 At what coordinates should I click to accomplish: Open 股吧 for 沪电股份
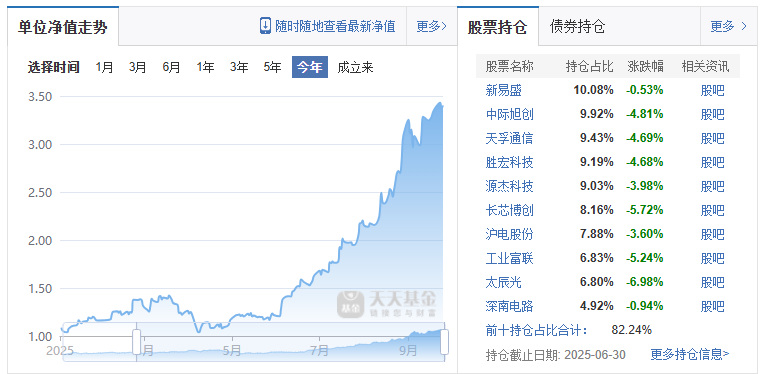(712, 234)
